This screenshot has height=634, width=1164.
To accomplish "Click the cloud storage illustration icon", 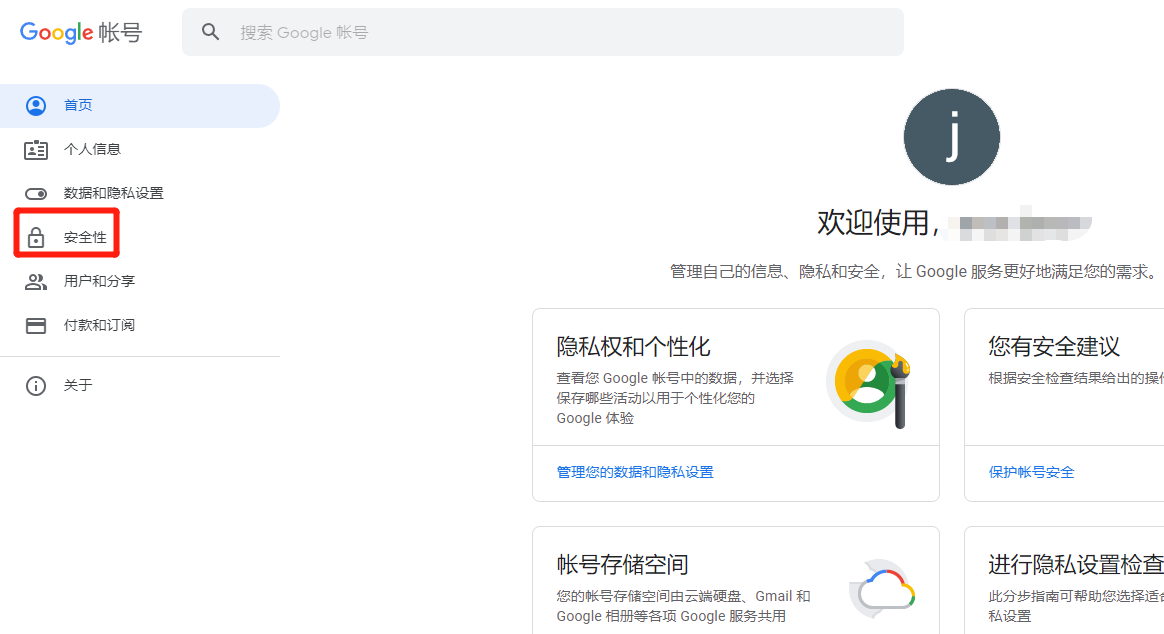I will click(x=882, y=589).
